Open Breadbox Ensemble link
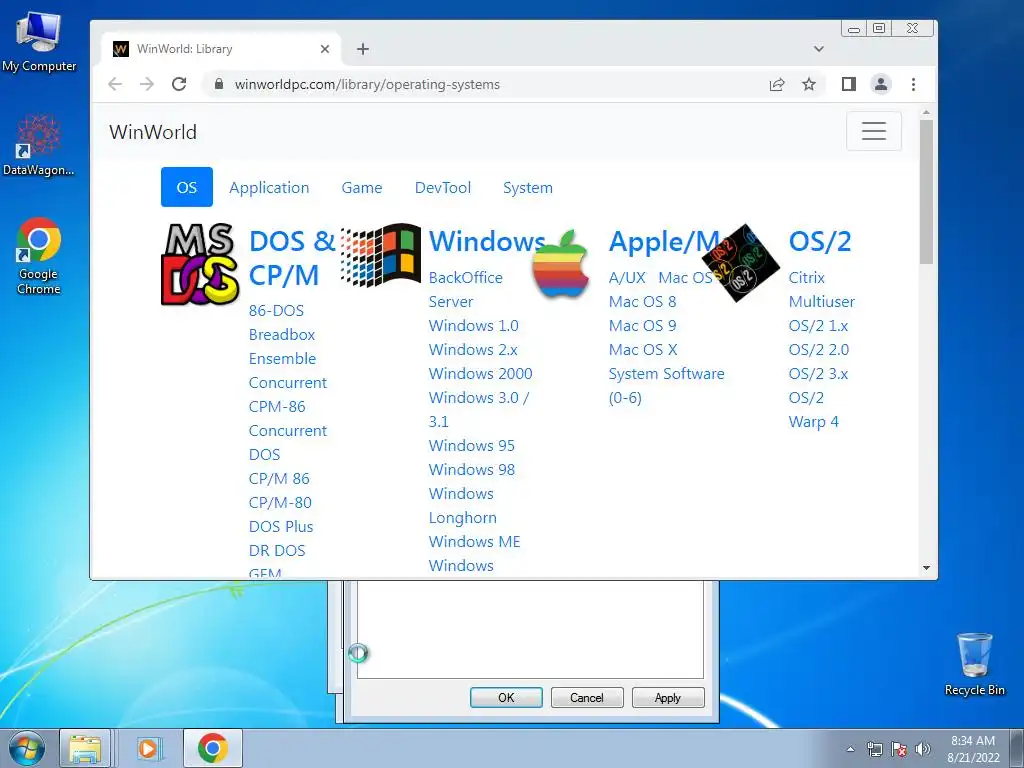 (x=282, y=347)
